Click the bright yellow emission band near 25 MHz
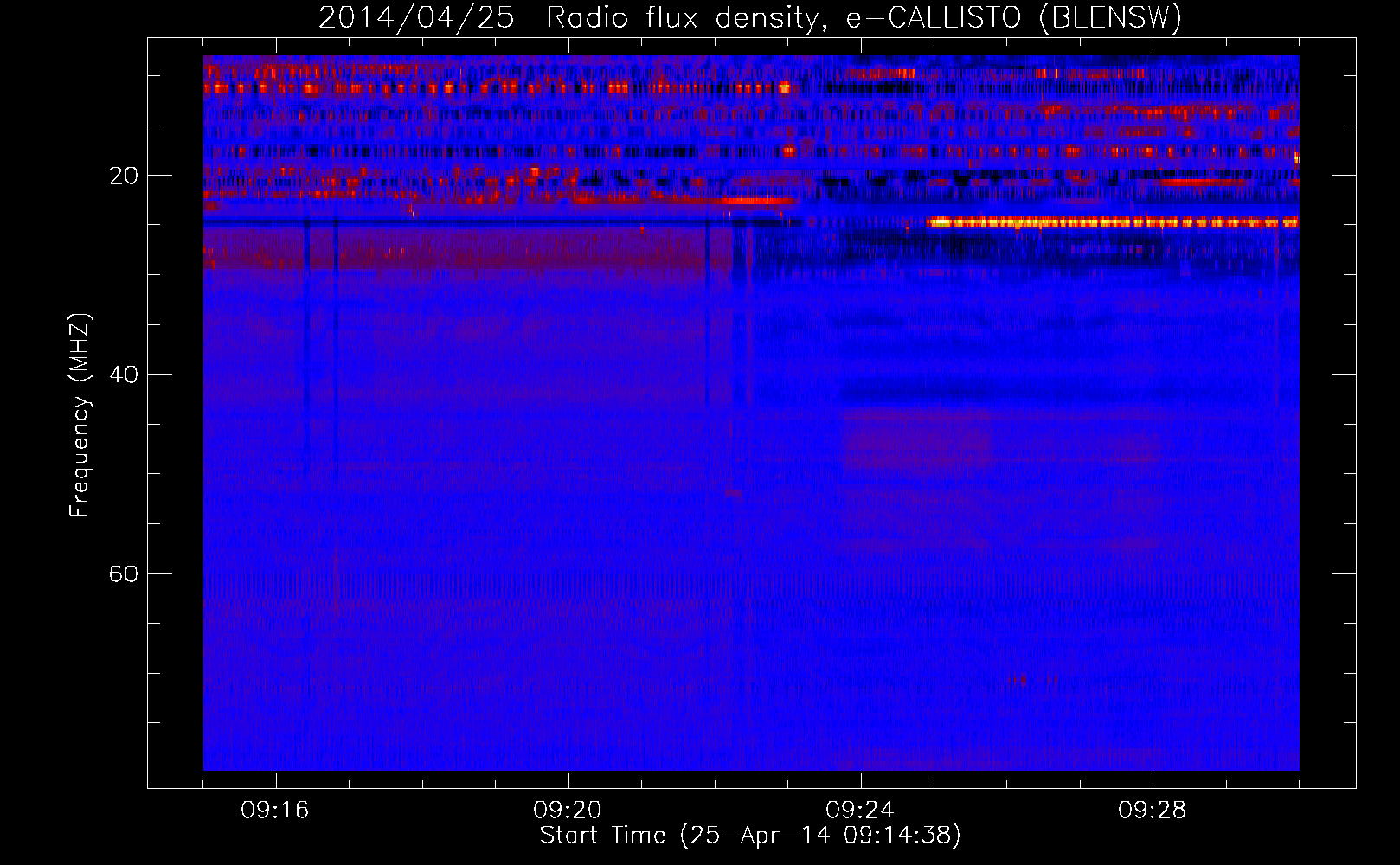This screenshot has height=865, width=1400. point(1113,222)
